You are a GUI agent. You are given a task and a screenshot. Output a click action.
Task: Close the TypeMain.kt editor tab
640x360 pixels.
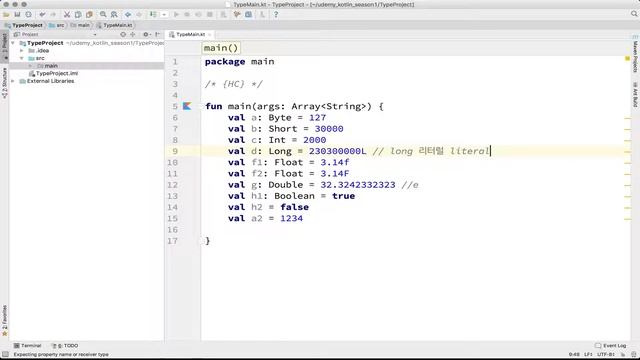pyautogui.click(x=210, y=35)
